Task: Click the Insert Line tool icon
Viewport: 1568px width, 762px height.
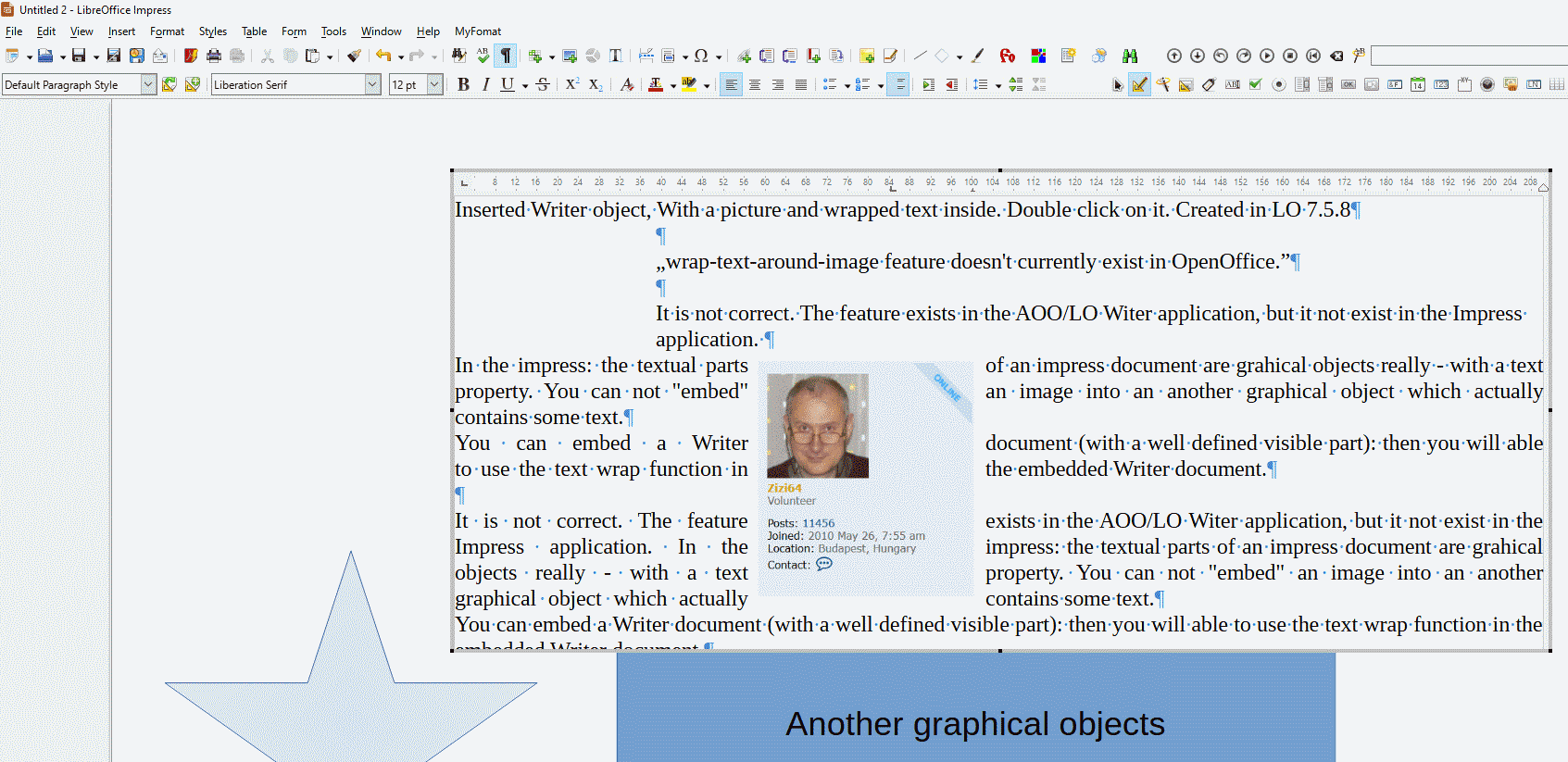Action: 920,56
